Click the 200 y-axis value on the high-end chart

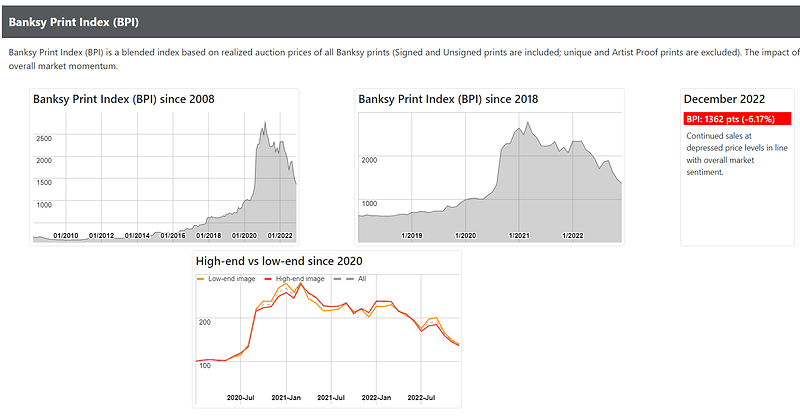[205, 322]
